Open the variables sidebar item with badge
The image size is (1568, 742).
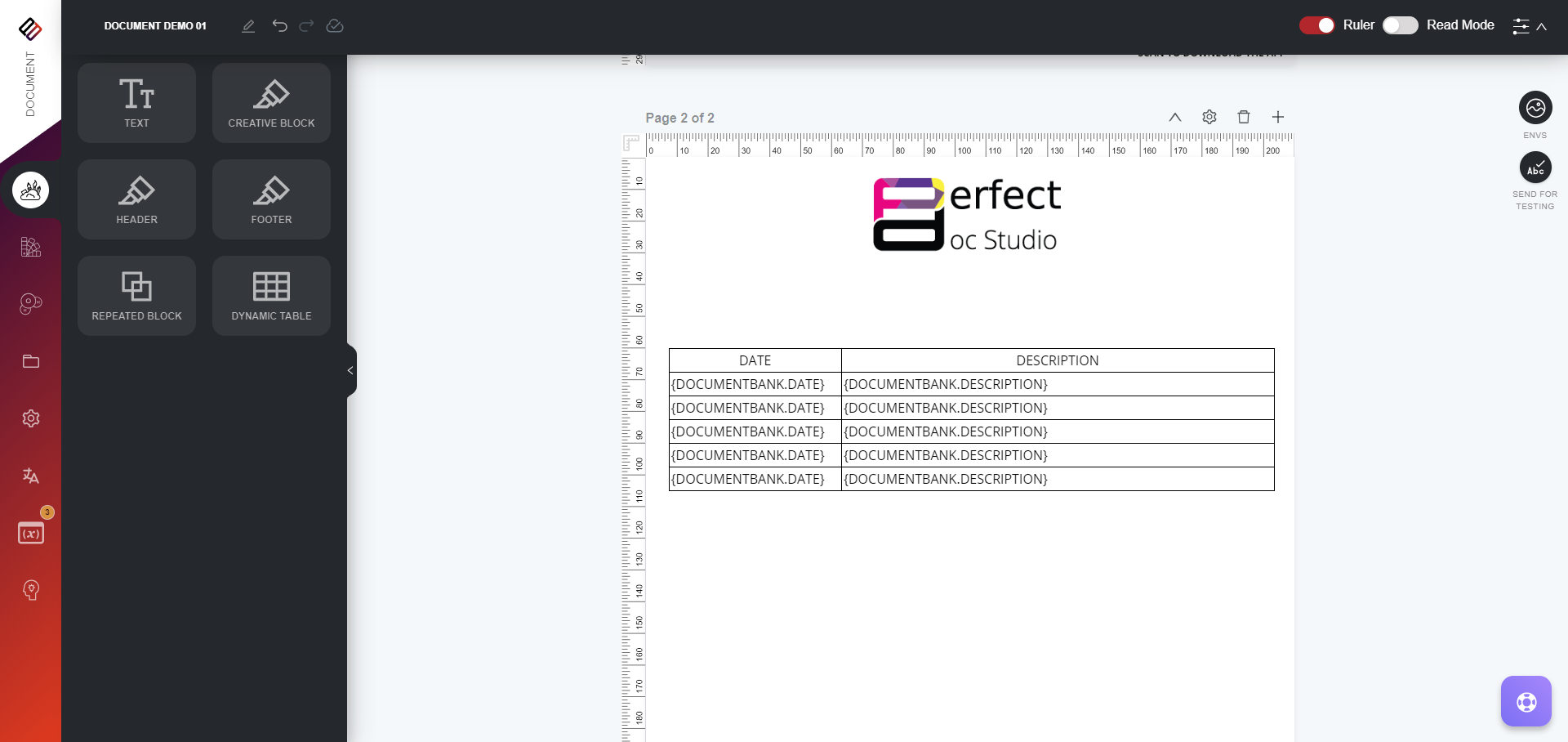[31, 533]
